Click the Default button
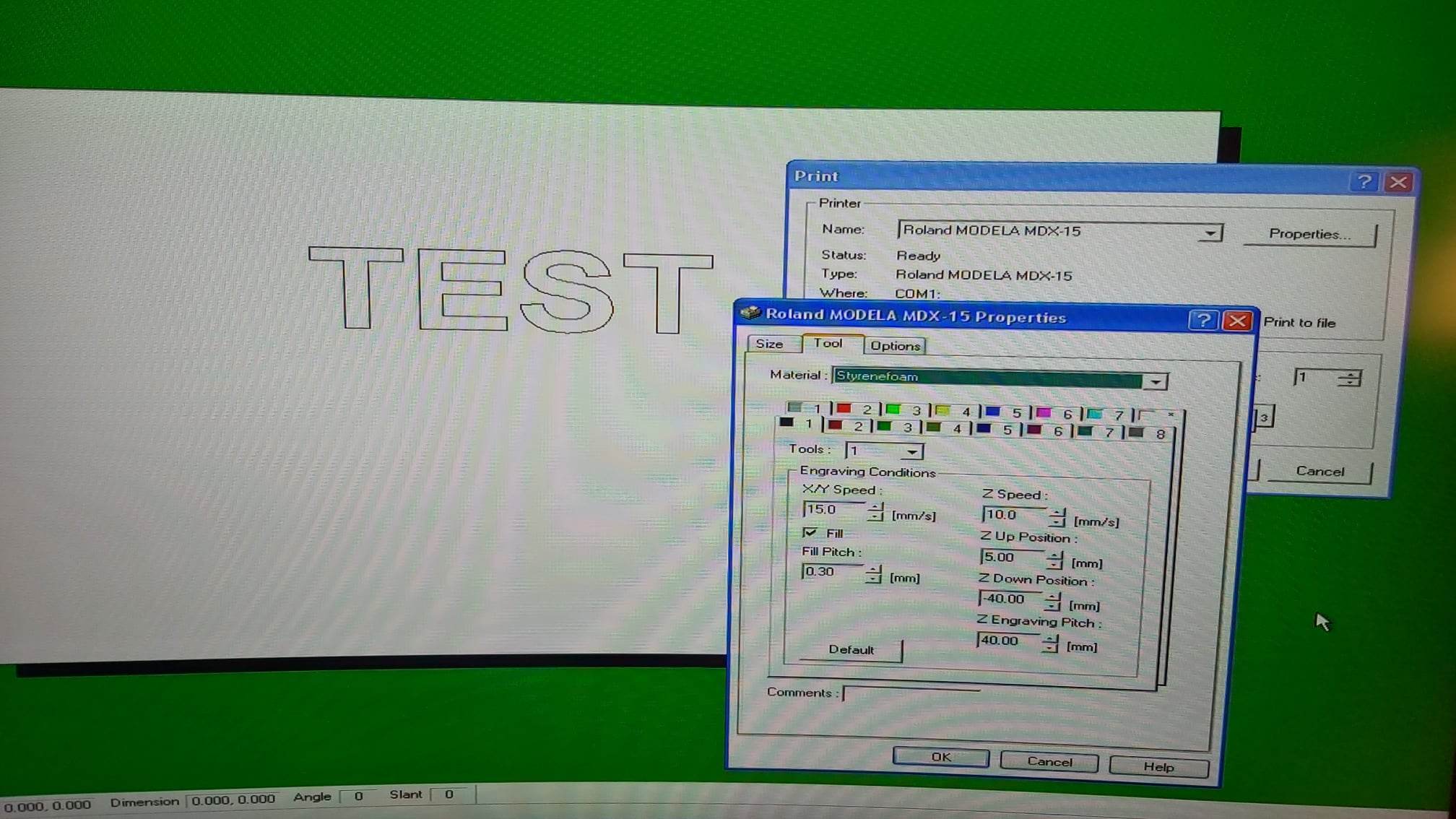Image resolution: width=1456 pixels, height=819 pixels. click(x=851, y=649)
